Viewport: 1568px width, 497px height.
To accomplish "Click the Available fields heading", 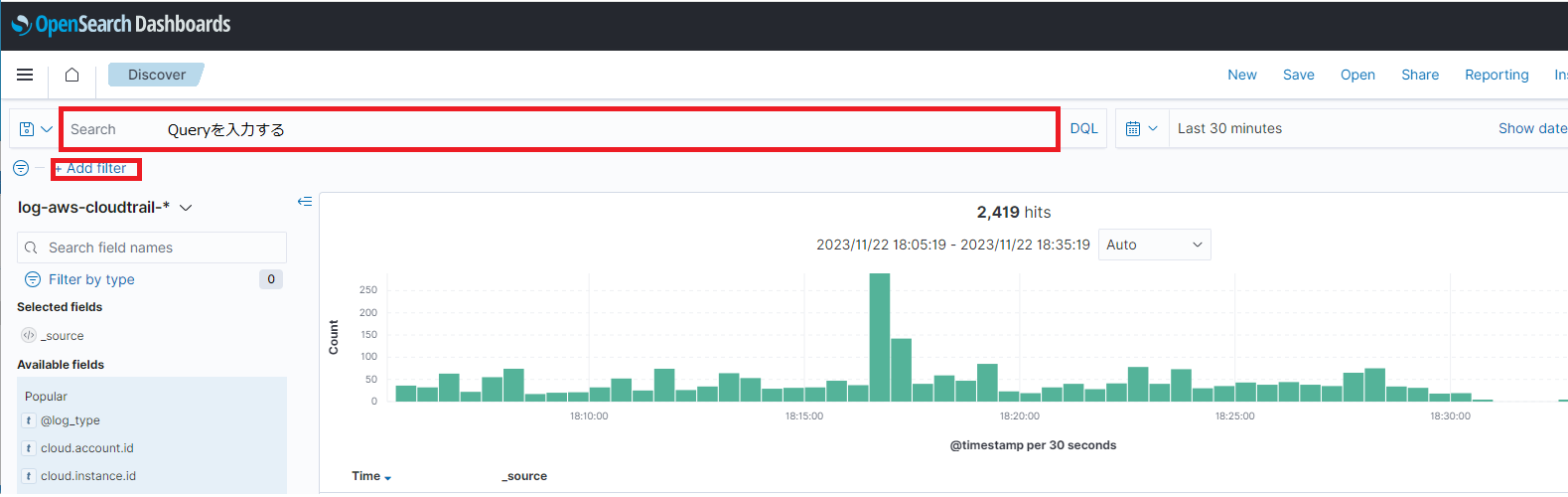I will 61,365.
